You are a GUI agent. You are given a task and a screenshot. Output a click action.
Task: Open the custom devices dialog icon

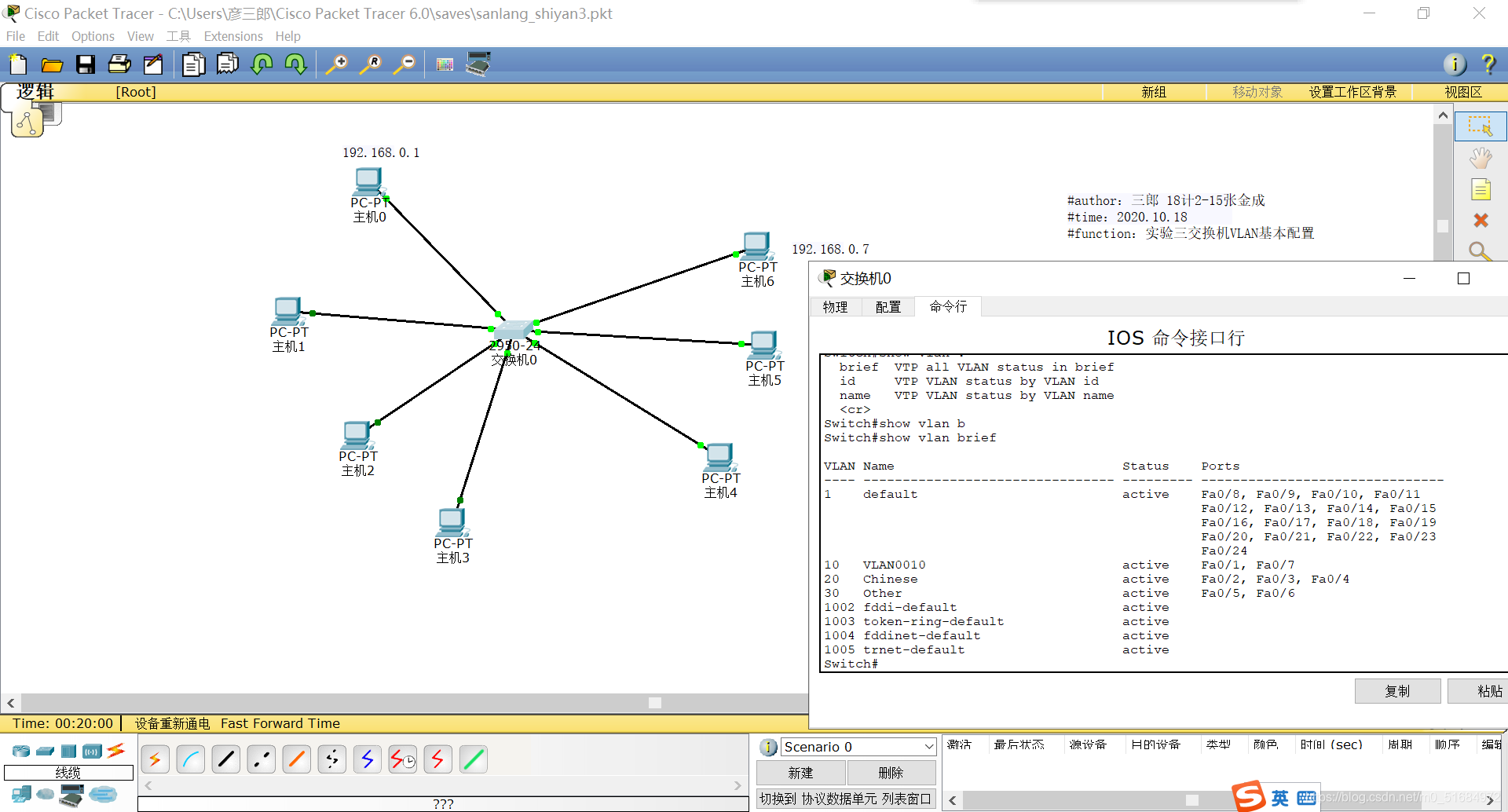click(x=478, y=64)
